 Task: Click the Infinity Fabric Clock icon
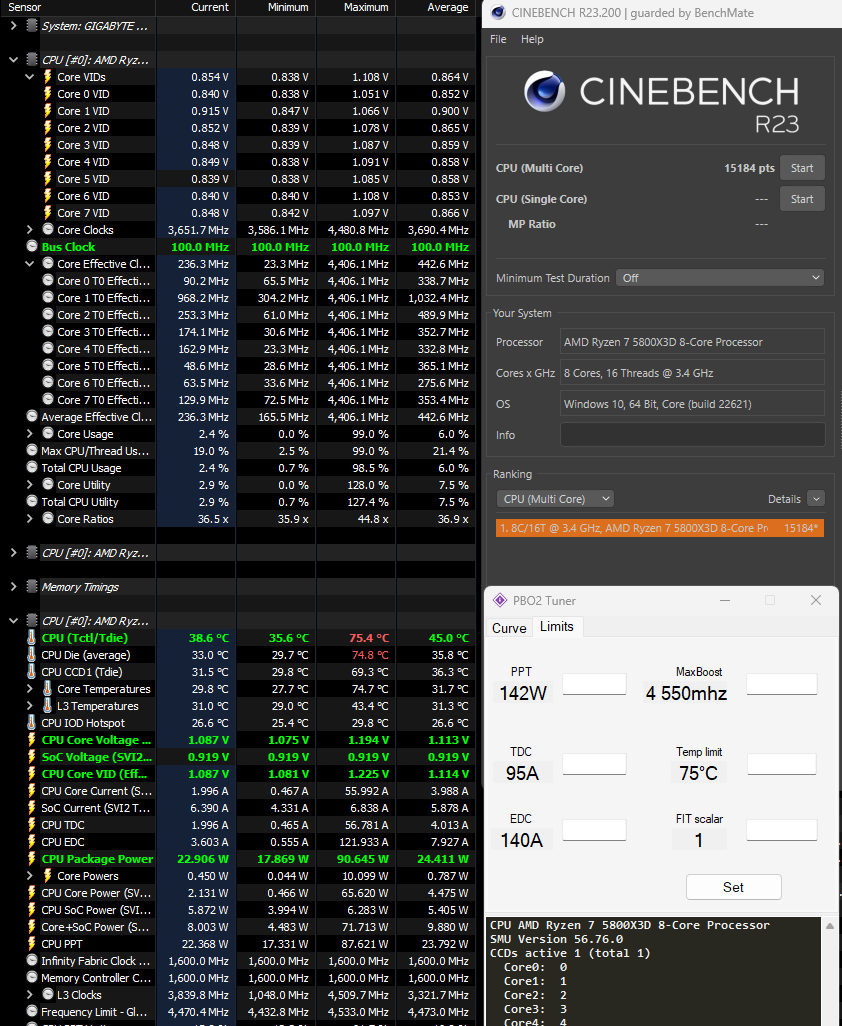click(x=32, y=961)
